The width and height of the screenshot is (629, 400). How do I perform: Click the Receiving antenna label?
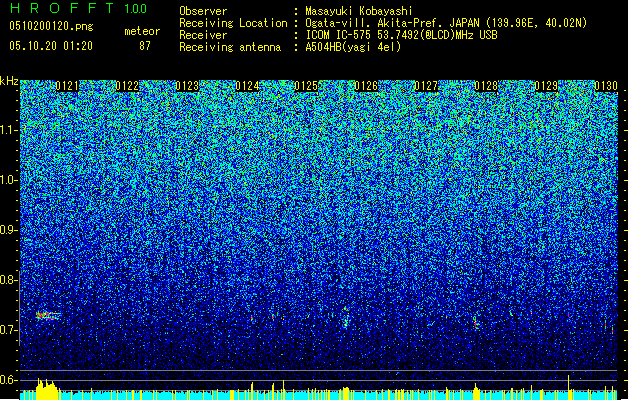(x=230, y=47)
